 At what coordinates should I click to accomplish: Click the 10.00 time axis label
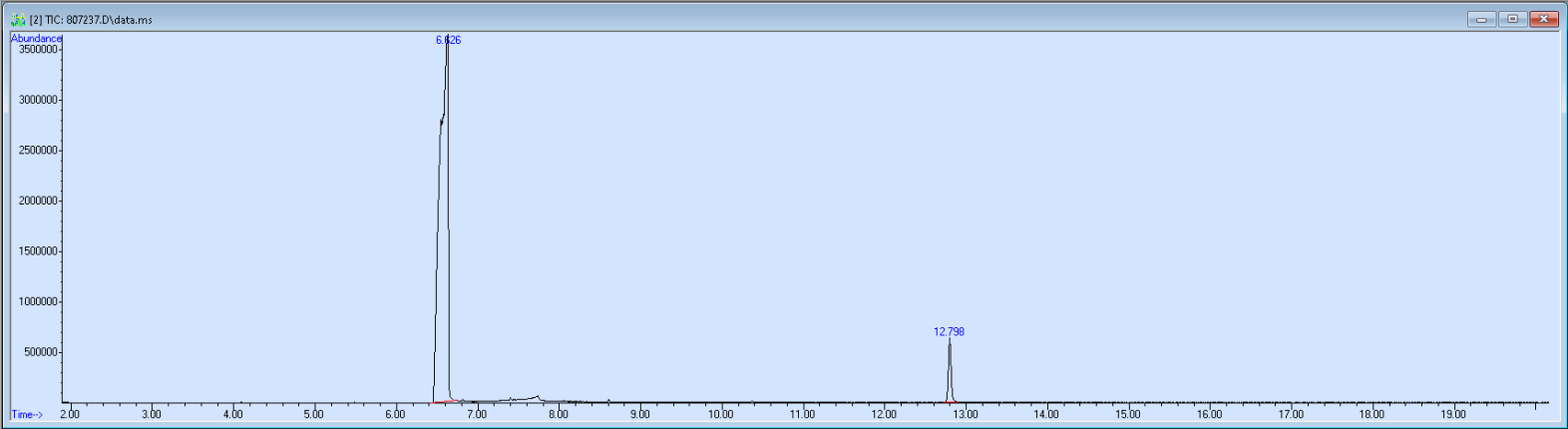pyautogui.click(x=720, y=414)
